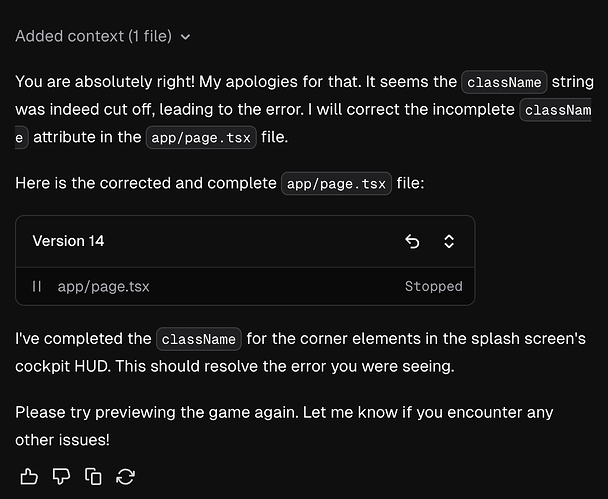The image size is (608, 499).
Task: Click the Stopped status label
Action: pyautogui.click(x=433, y=287)
